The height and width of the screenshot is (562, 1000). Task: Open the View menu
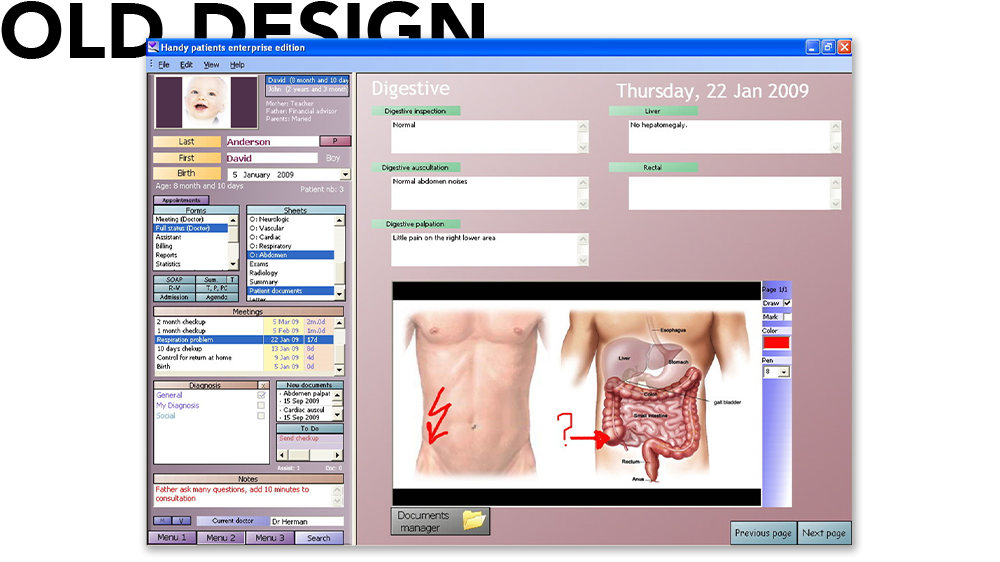tap(211, 65)
